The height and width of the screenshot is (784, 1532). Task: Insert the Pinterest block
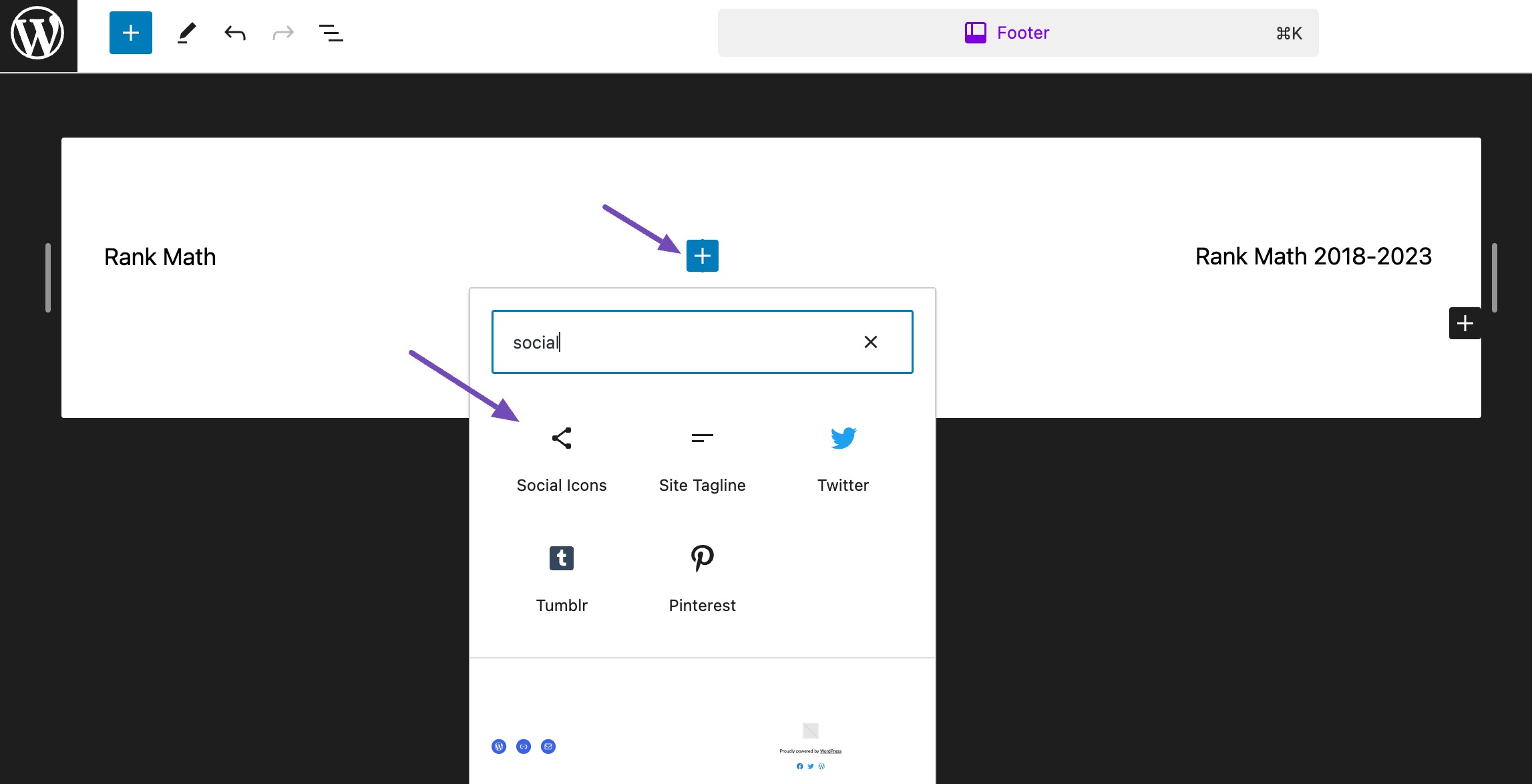703,580
